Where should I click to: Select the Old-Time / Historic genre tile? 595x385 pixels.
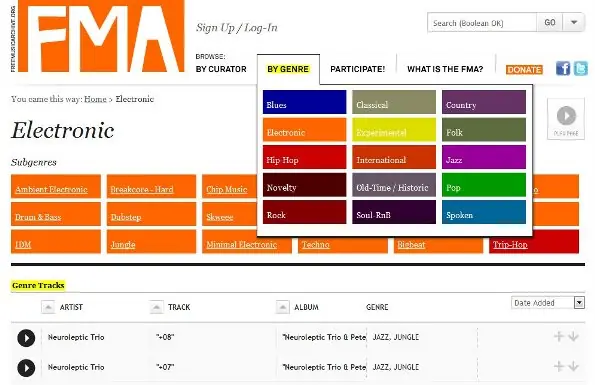[394, 185]
